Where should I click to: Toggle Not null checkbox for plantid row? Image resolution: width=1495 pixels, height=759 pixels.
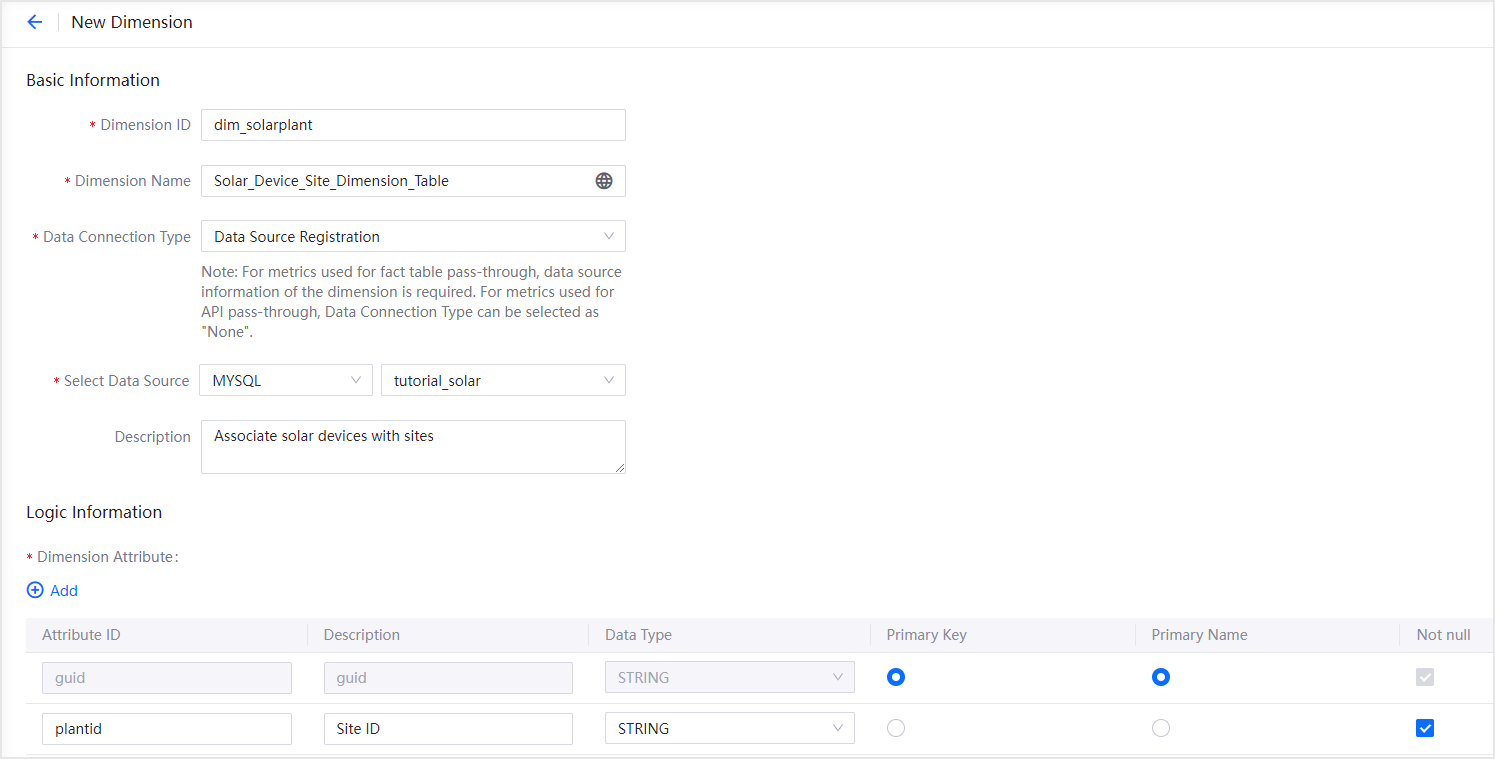coord(1425,728)
